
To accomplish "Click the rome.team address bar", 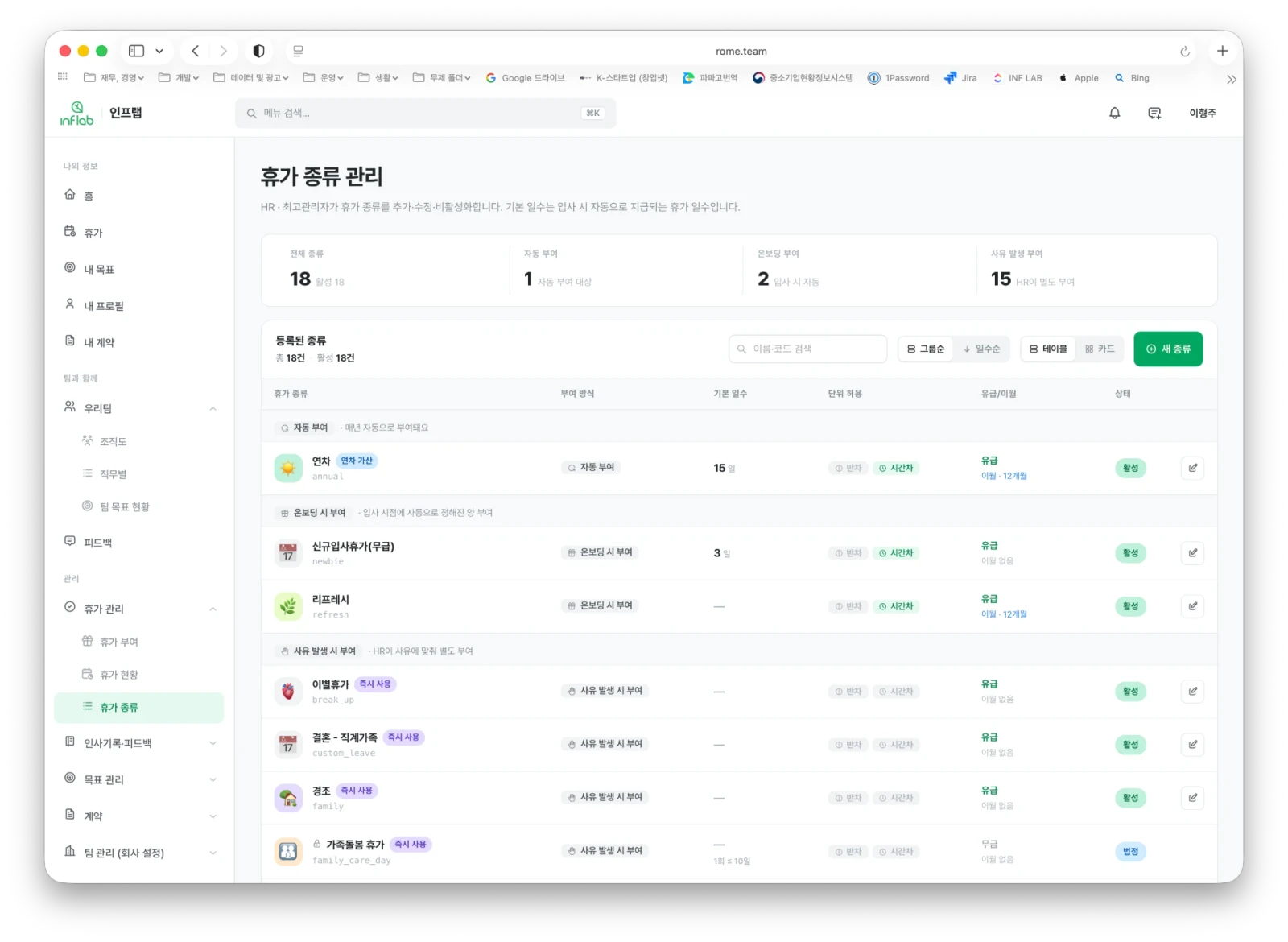I will (741, 51).
